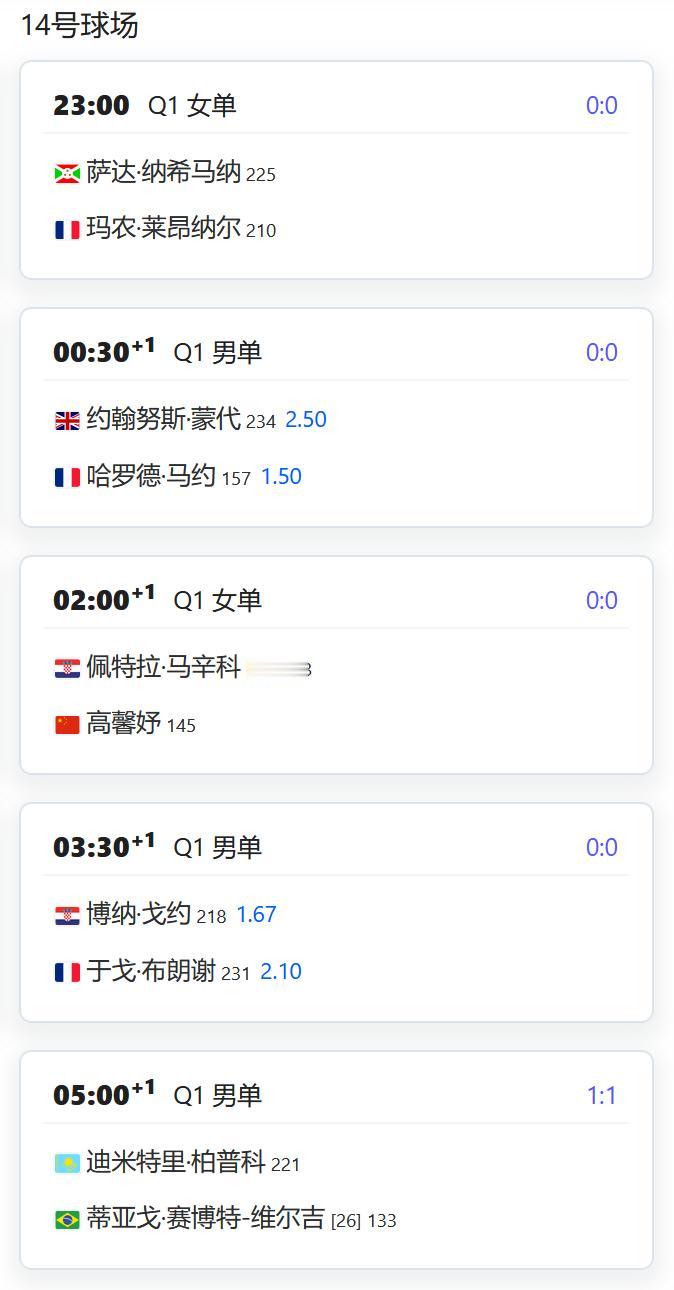Select odds 1.50 for 哈罗德·马约

pos(281,477)
